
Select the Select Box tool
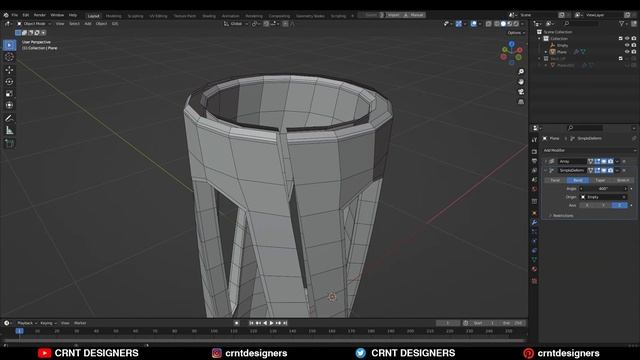coord(9,45)
